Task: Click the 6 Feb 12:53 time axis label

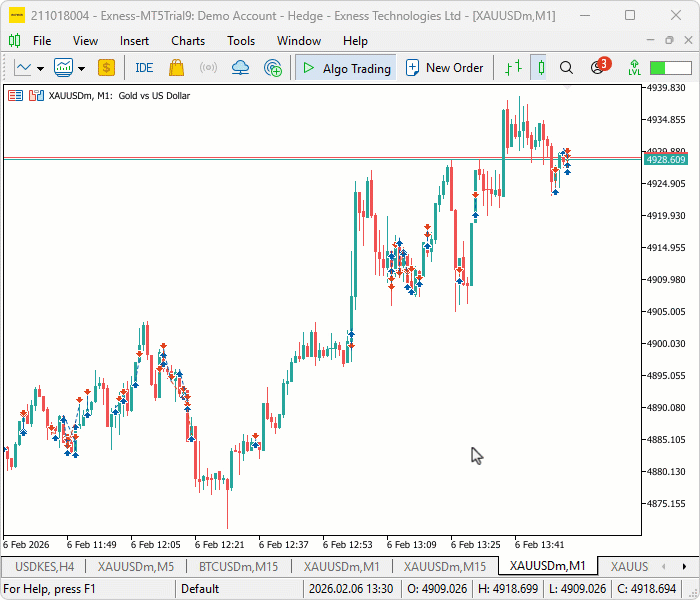Action: click(x=347, y=545)
